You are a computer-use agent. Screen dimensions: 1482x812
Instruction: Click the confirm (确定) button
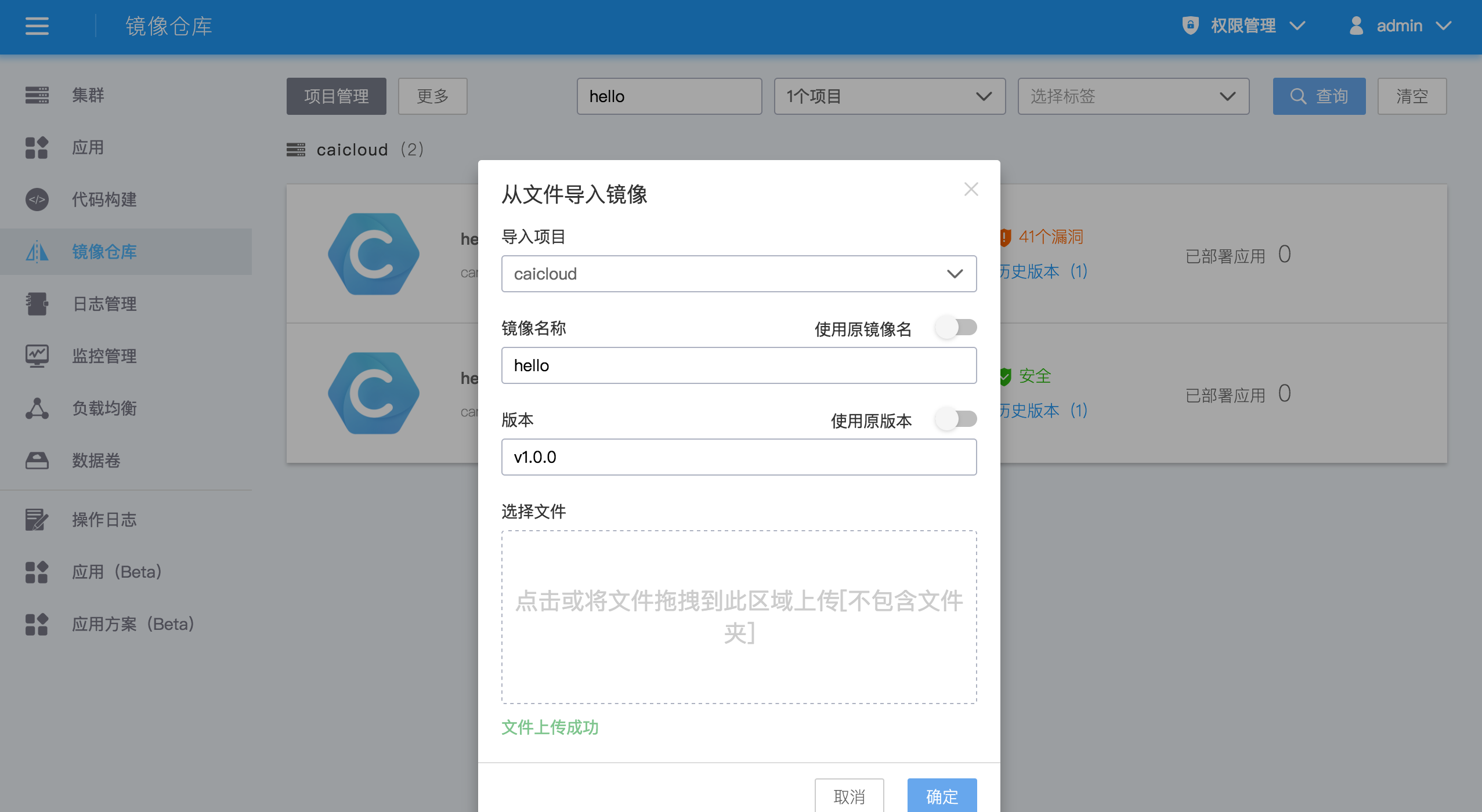[x=941, y=796]
